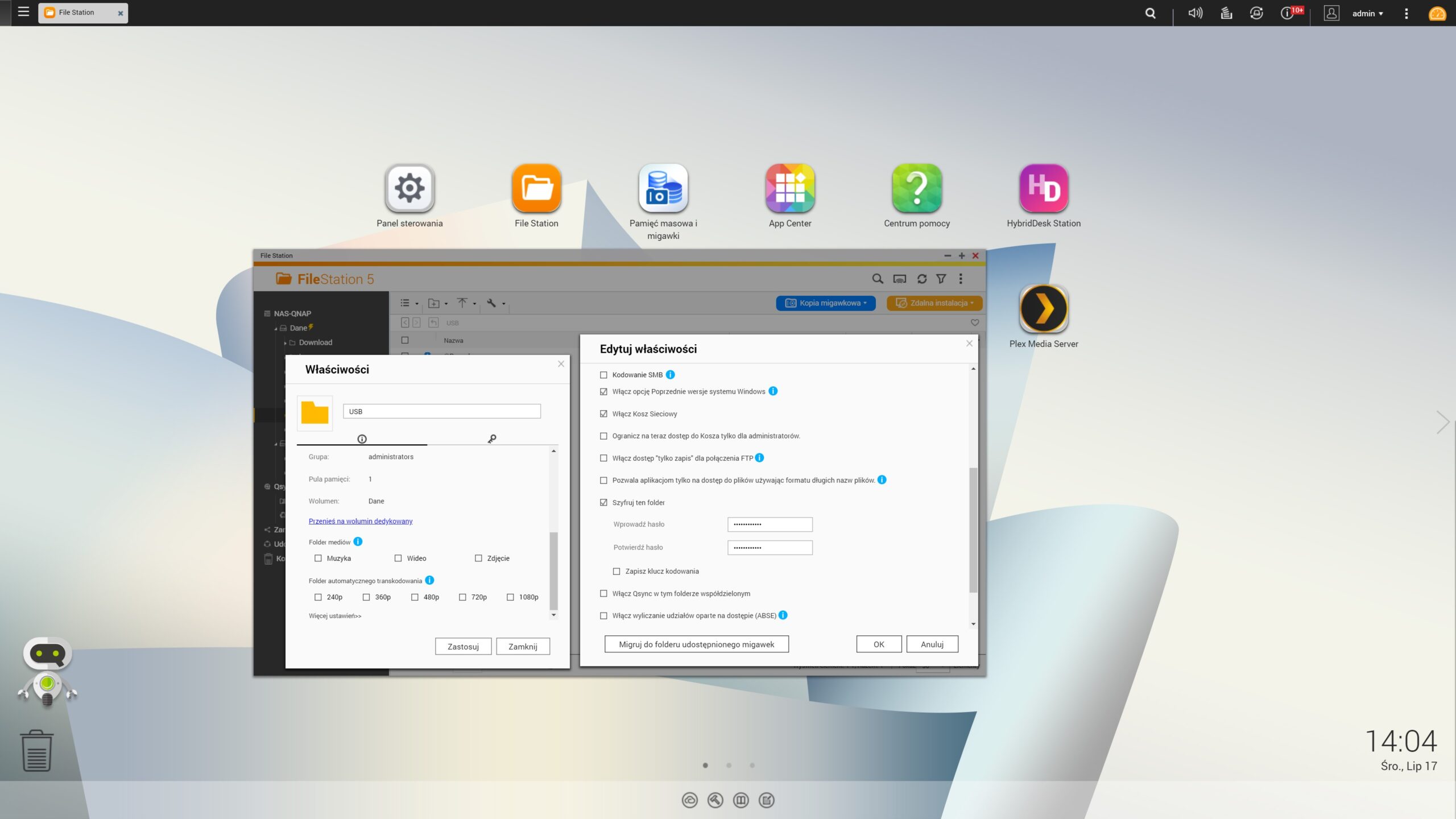Image resolution: width=1456 pixels, height=819 pixels.
Task: Focus the Potwierdź hasło field
Action: coord(770,547)
